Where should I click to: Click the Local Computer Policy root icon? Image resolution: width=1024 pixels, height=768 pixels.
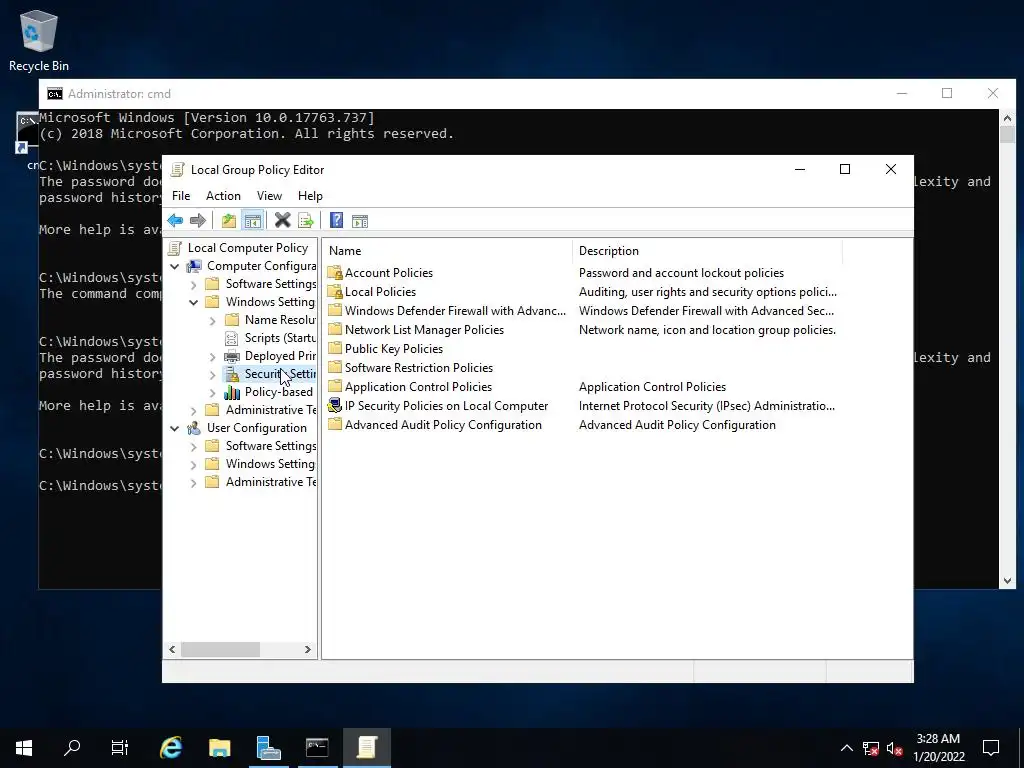(x=175, y=248)
